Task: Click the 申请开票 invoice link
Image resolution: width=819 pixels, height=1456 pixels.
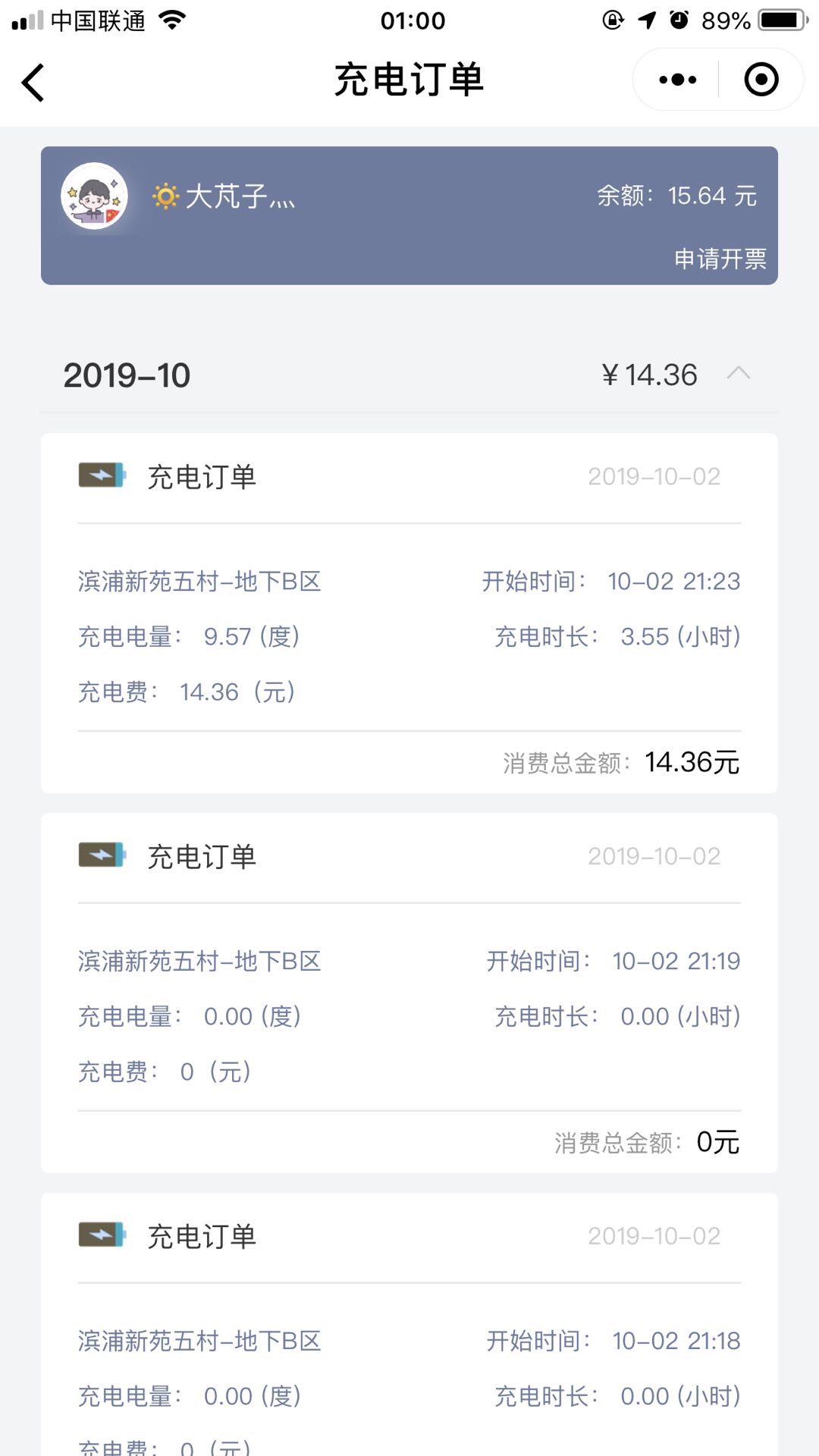Action: point(720,259)
